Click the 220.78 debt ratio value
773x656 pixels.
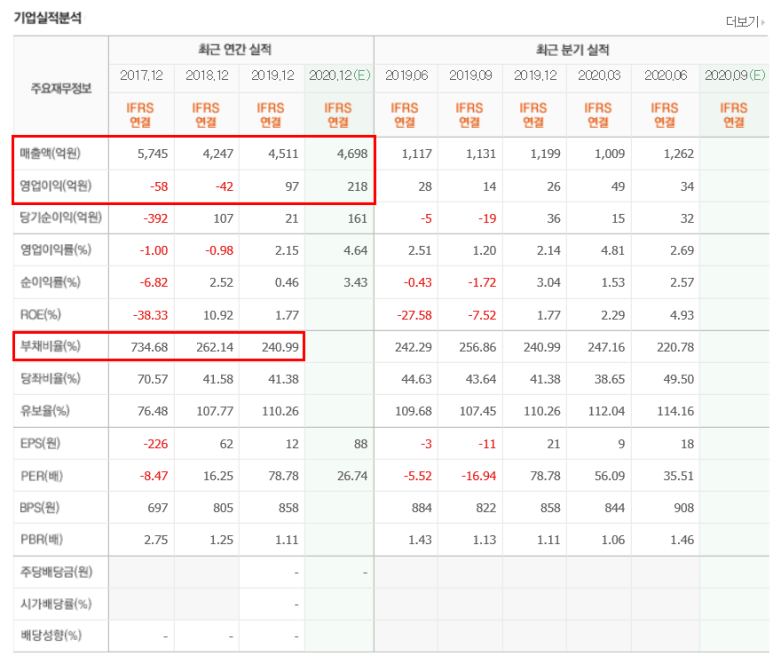pyautogui.click(x=675, y=347)
